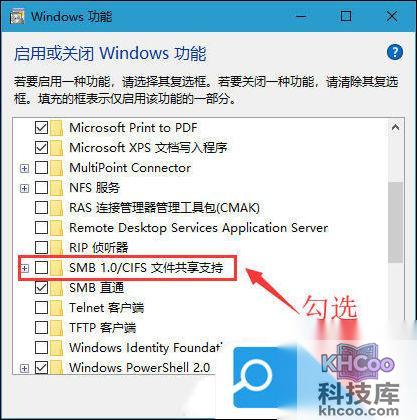Click the Windows Features title bar icon

point(17,17)
